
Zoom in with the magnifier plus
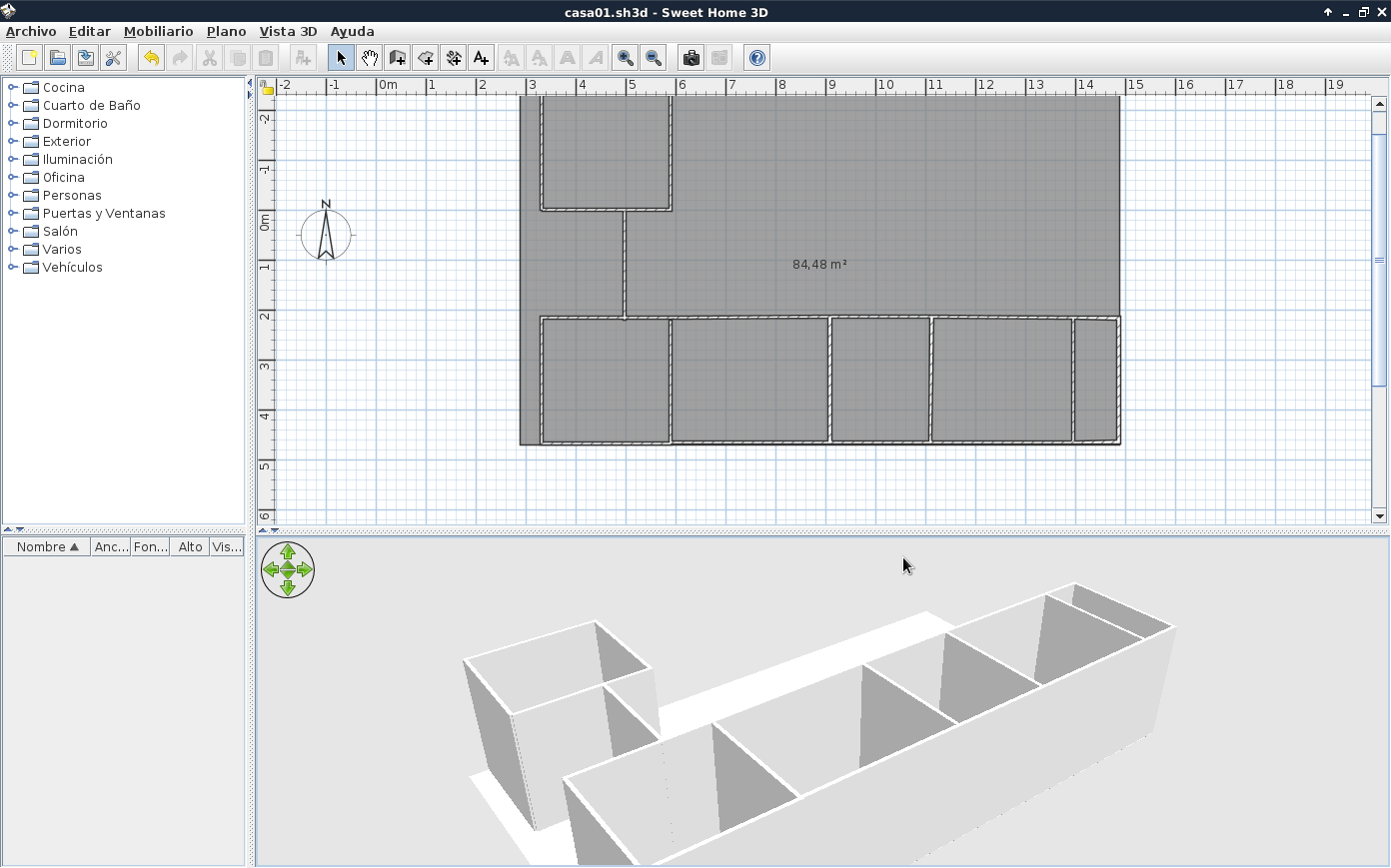[x=625, y=58]
